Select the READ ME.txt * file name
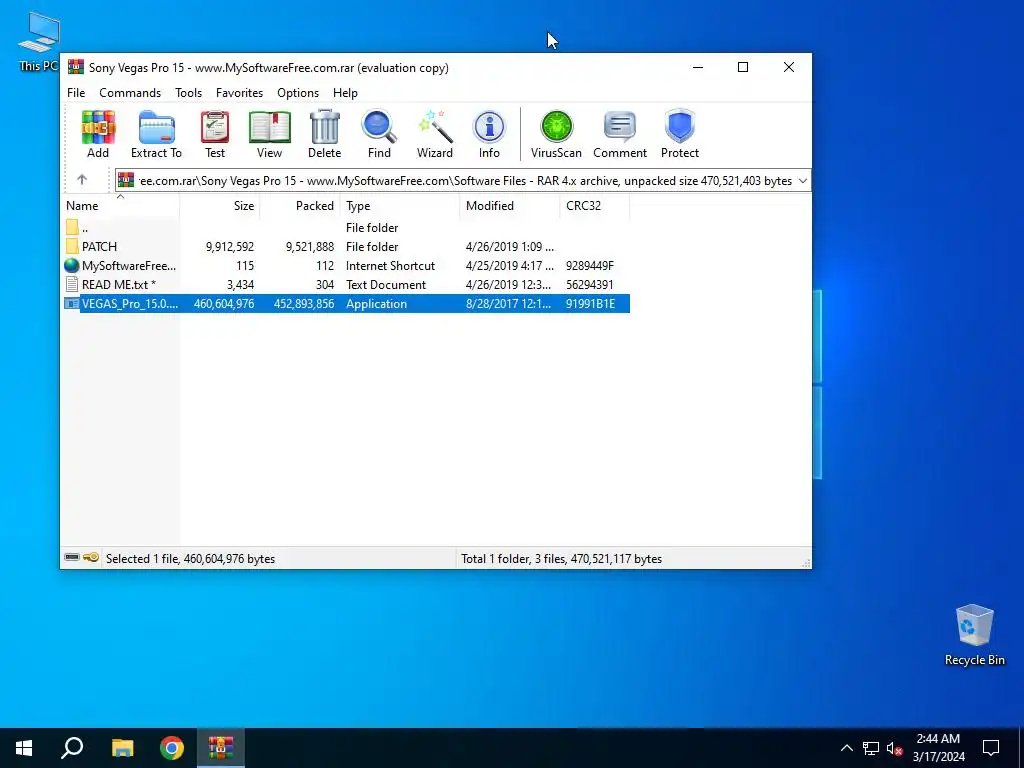Viewport: 1024px width, 768px height. pyautogui.click(x=119, y=285)
